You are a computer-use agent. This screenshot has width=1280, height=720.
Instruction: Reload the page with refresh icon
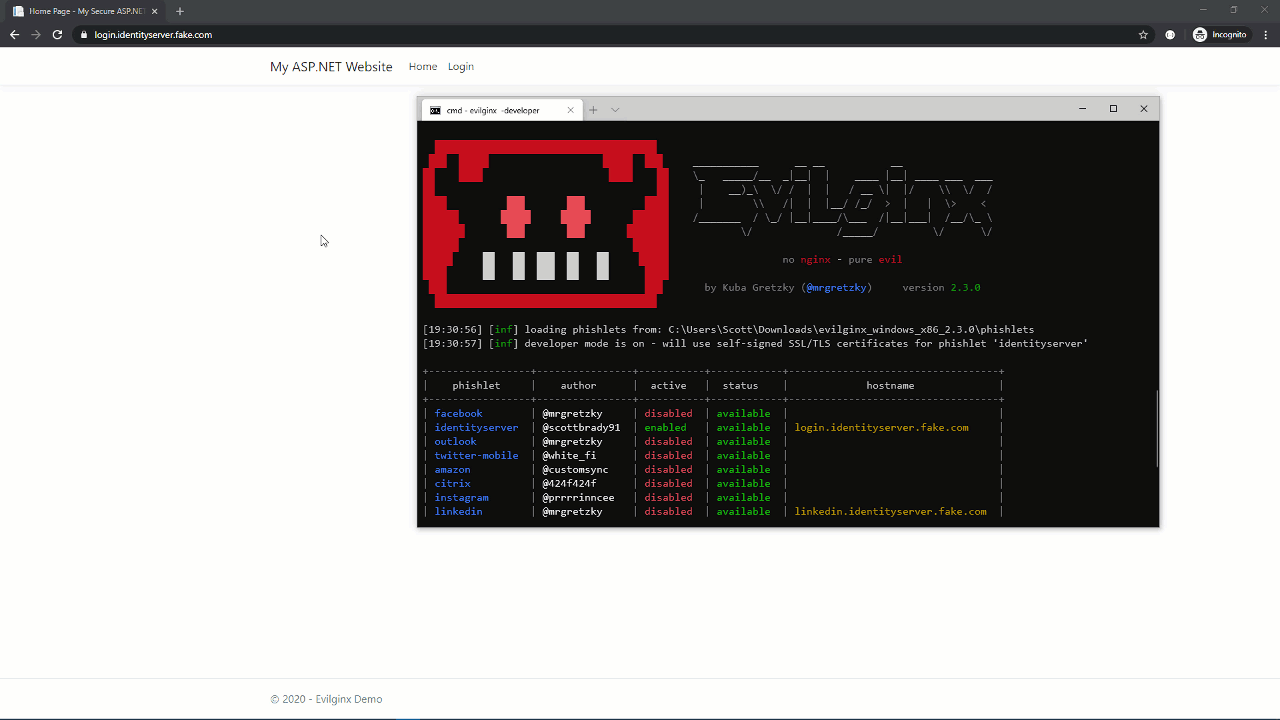point(57,34)
